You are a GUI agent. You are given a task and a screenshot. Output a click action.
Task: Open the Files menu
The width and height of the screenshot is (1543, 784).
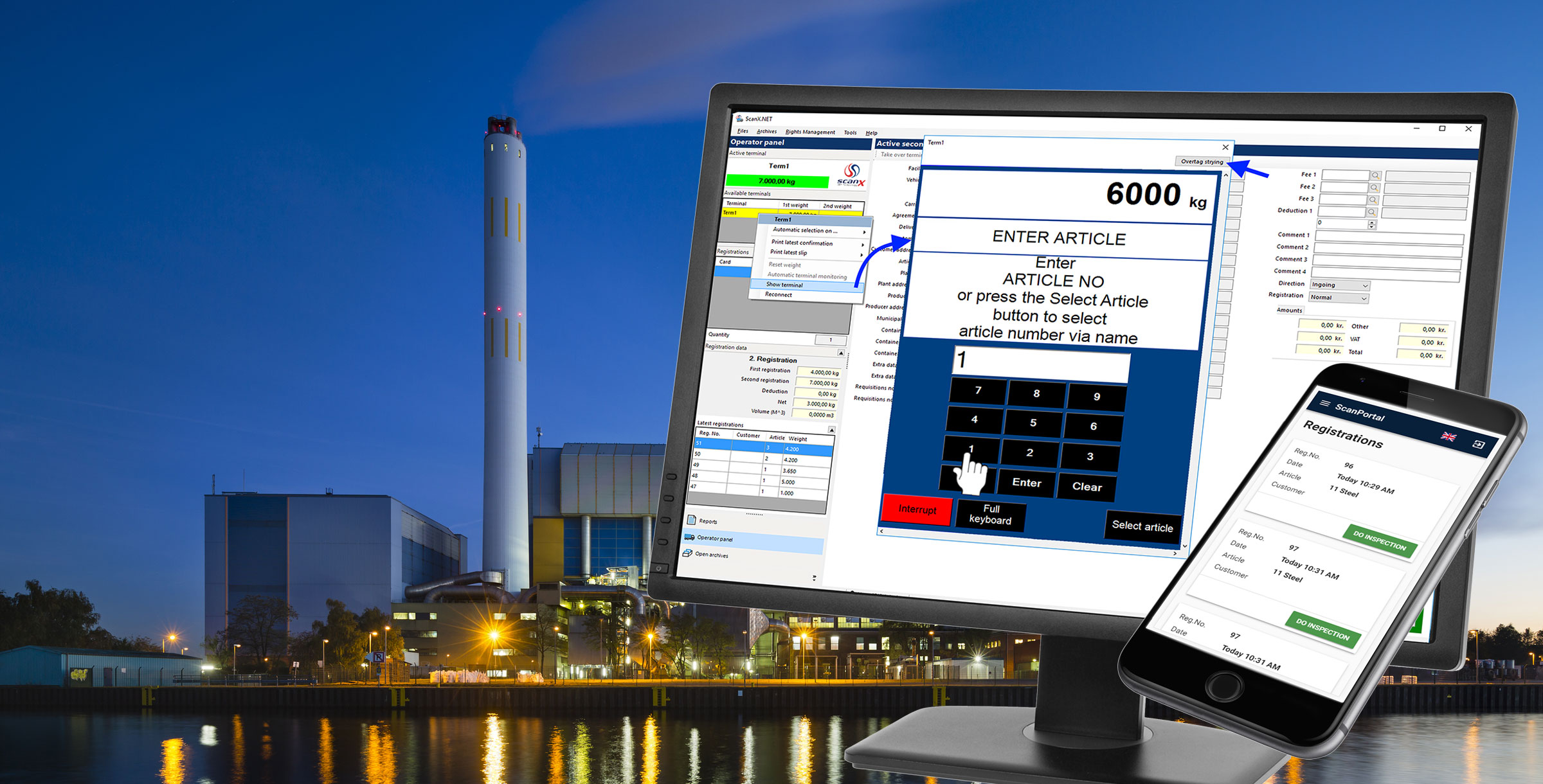click(x=743, y=131)
